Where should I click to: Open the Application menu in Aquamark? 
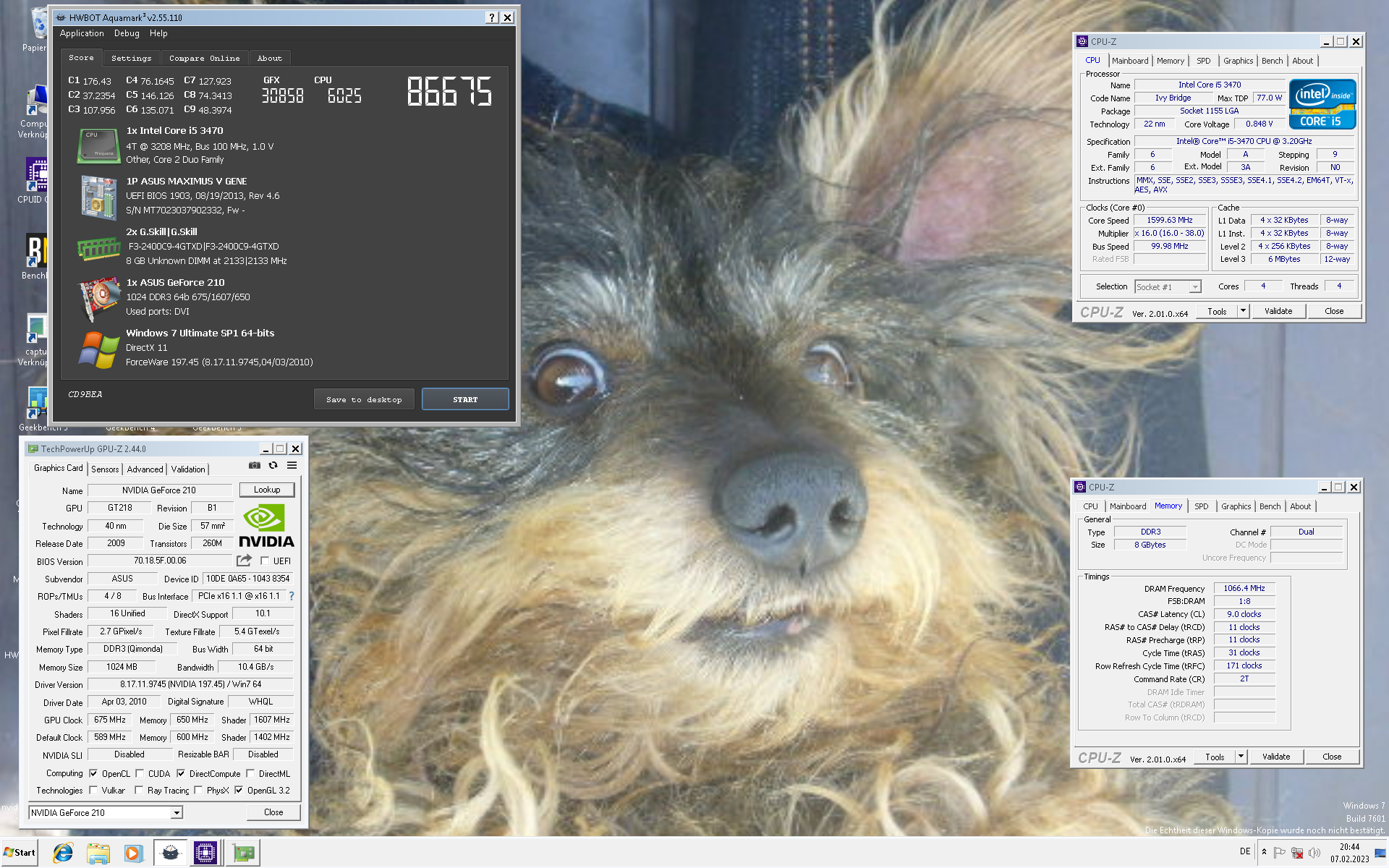tap(82, 33)
